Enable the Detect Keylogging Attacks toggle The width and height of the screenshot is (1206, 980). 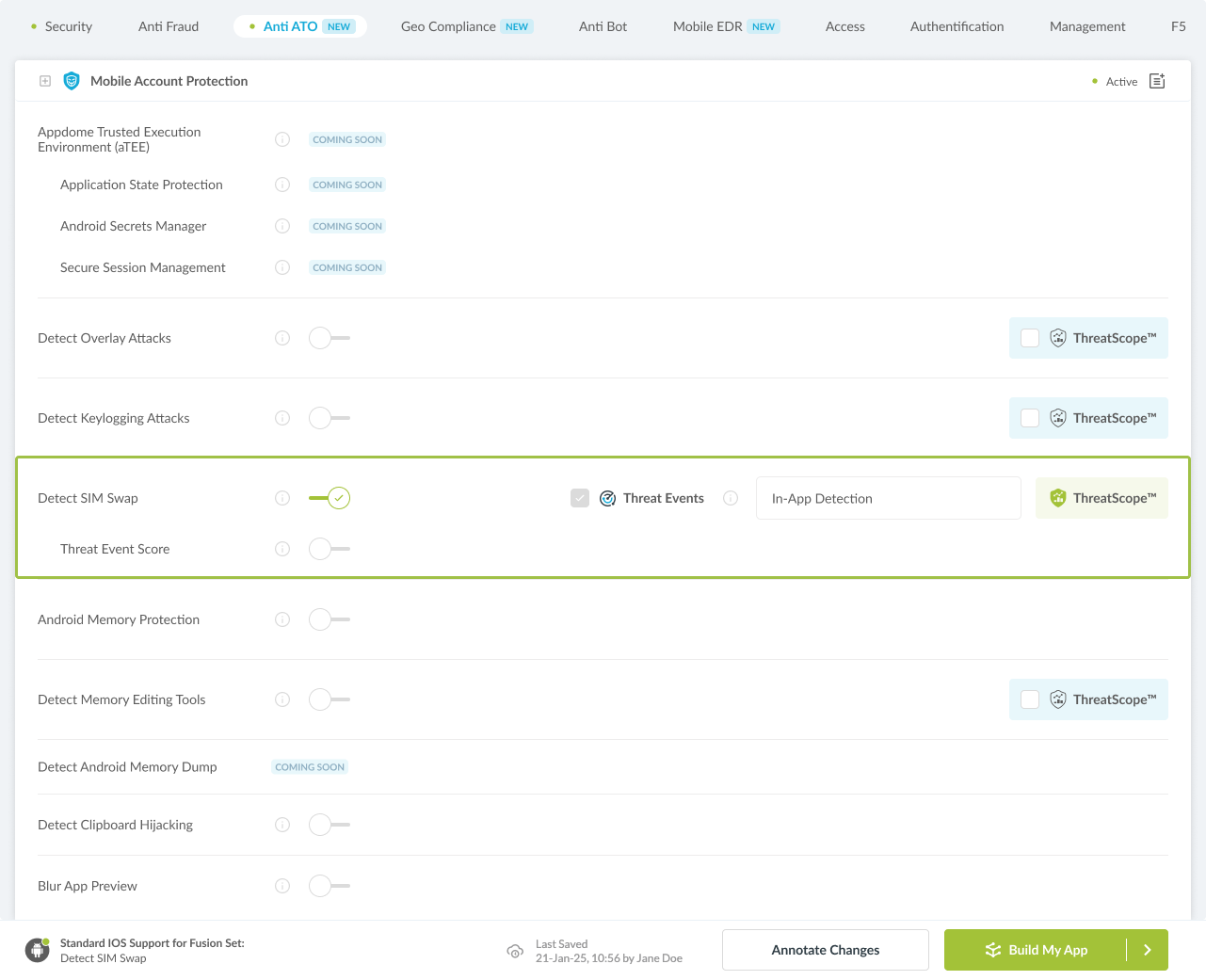[x=330, y=418]
